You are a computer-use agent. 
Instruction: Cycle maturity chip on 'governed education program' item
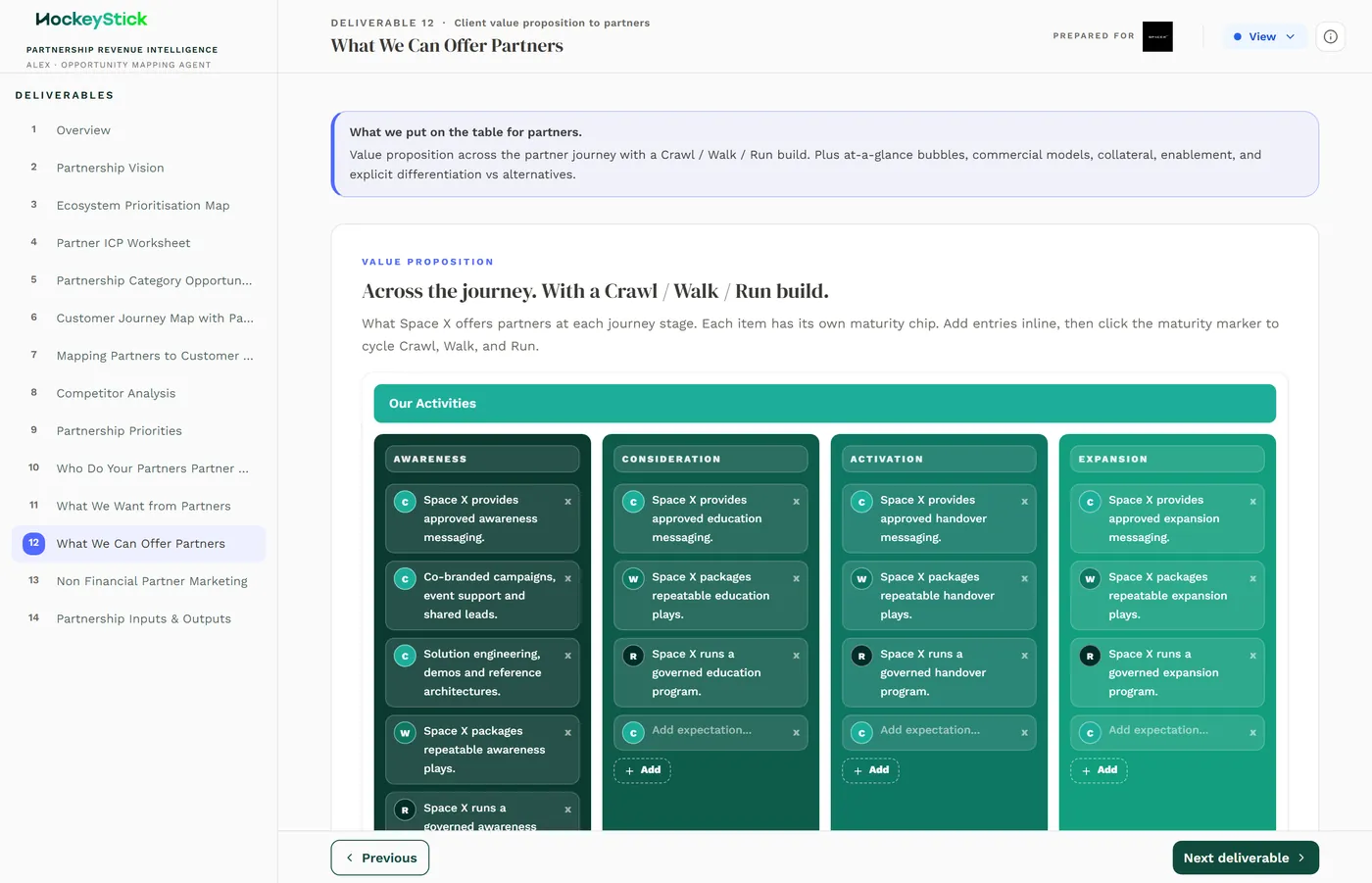pos(633,656)
